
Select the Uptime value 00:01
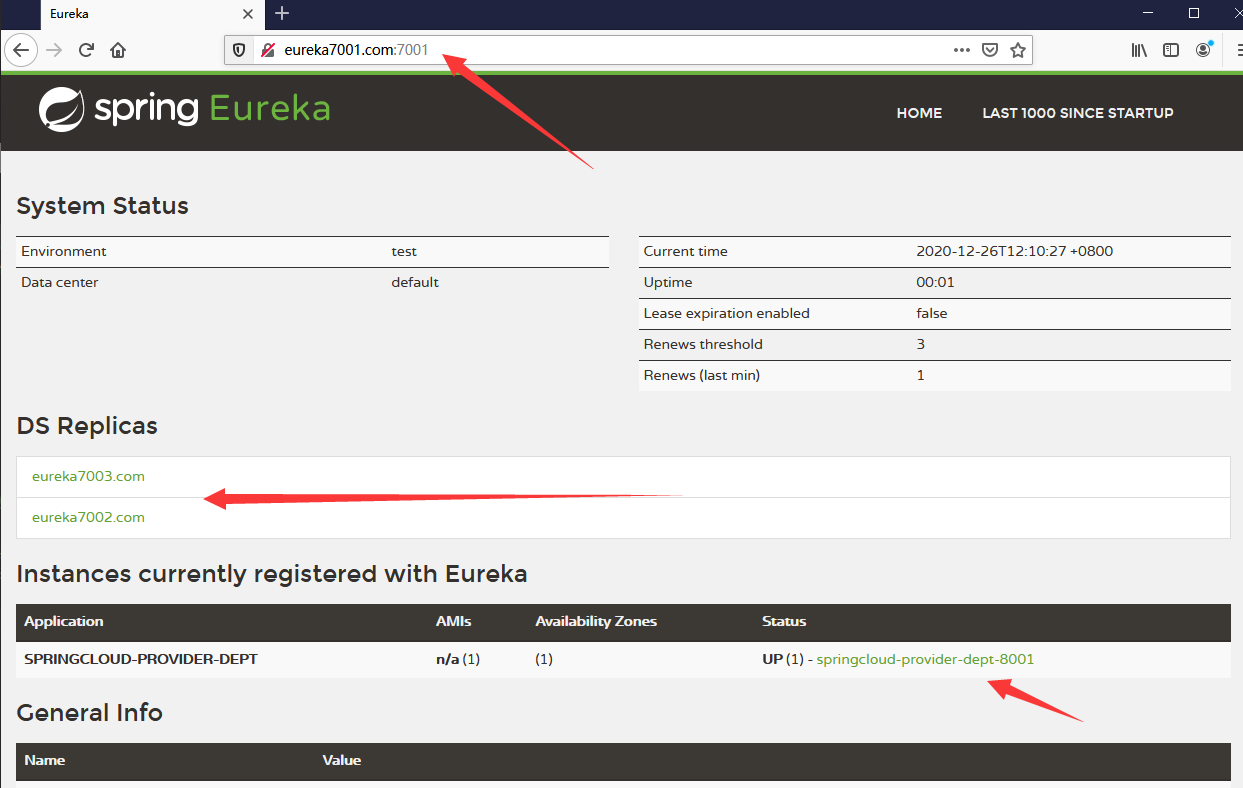pos(935,282)
